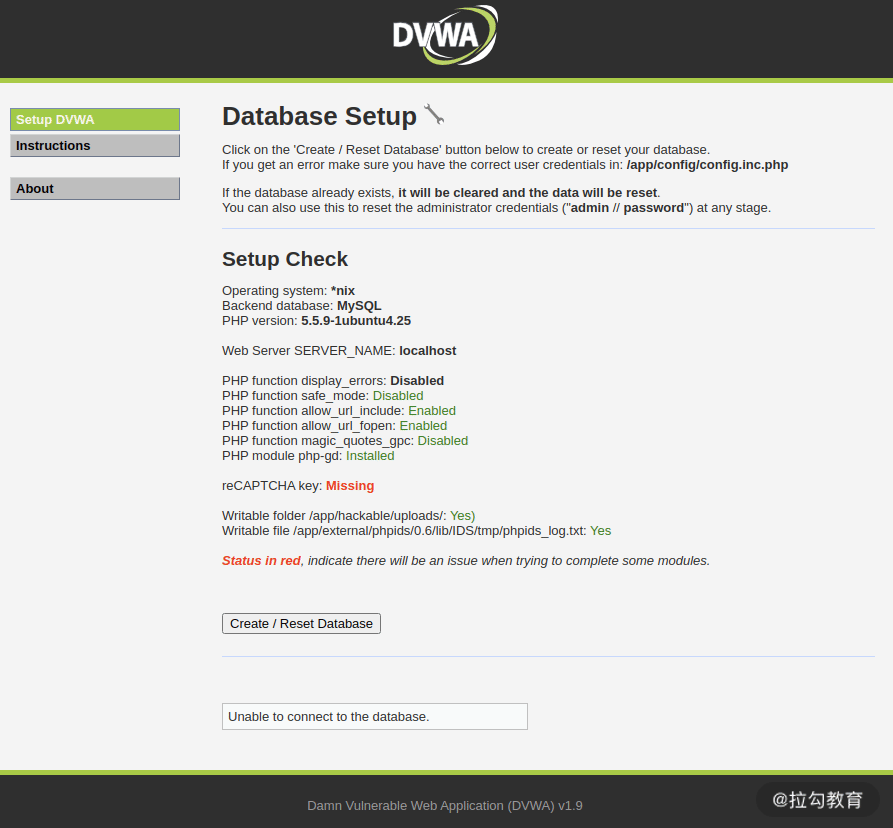
Task: Click the allow_url_include Enabled status
Action: [x=432, y=411]
